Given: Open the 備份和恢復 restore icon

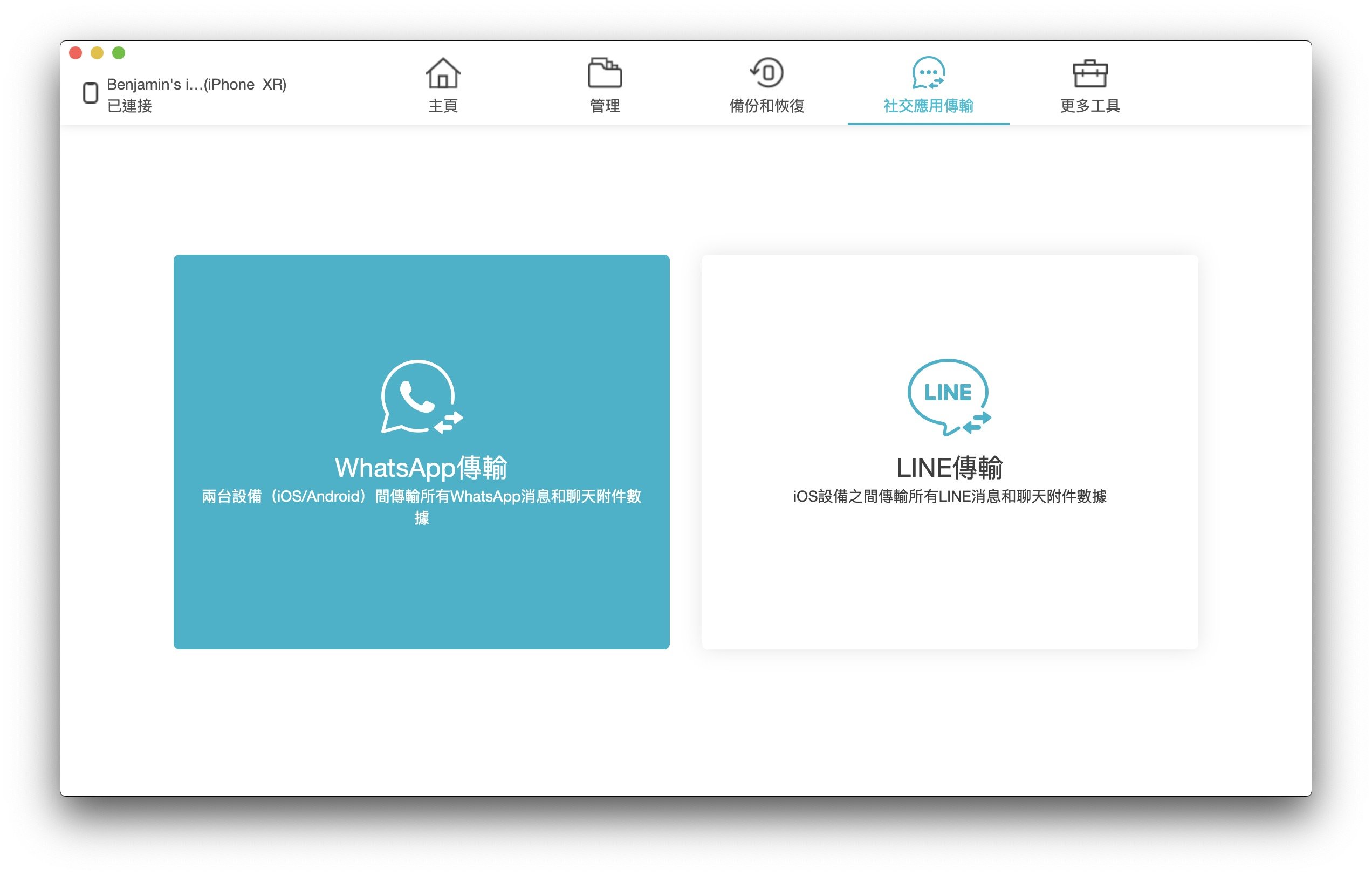Looking at the screenshot, I should tap(766, 72).
